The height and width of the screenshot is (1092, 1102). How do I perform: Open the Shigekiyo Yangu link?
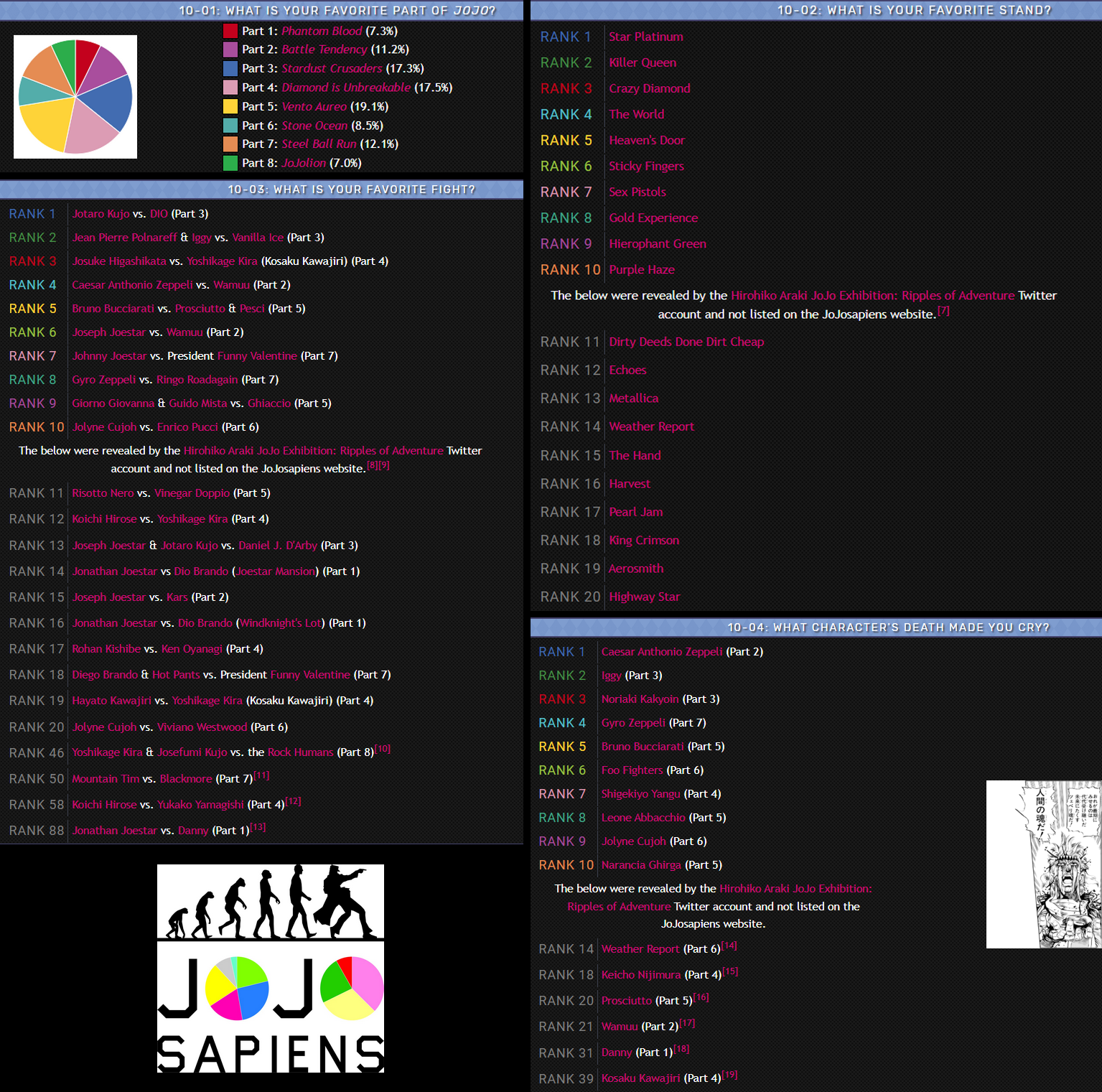click(640, 794)
